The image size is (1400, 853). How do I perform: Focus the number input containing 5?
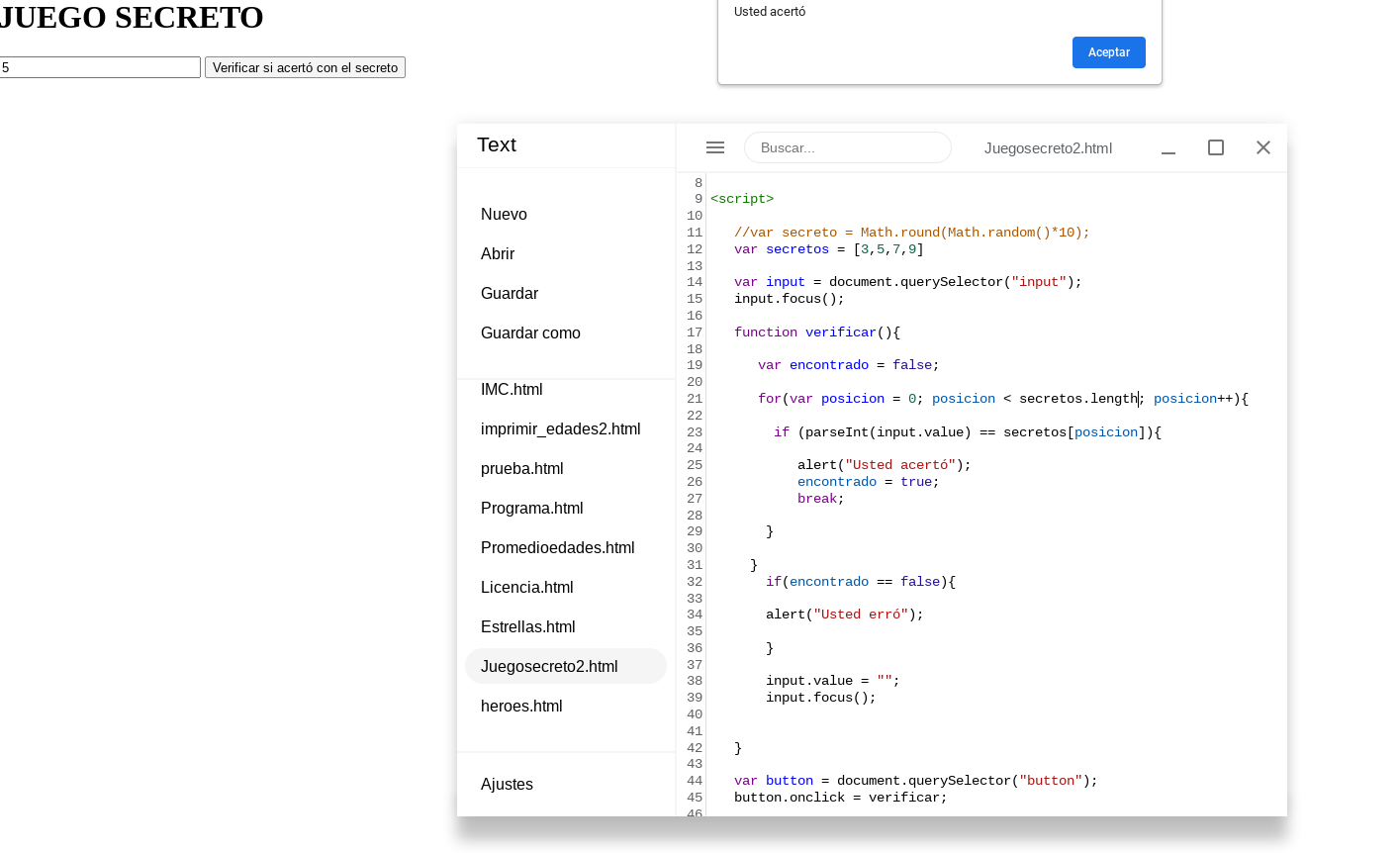[x=99, y=67]
